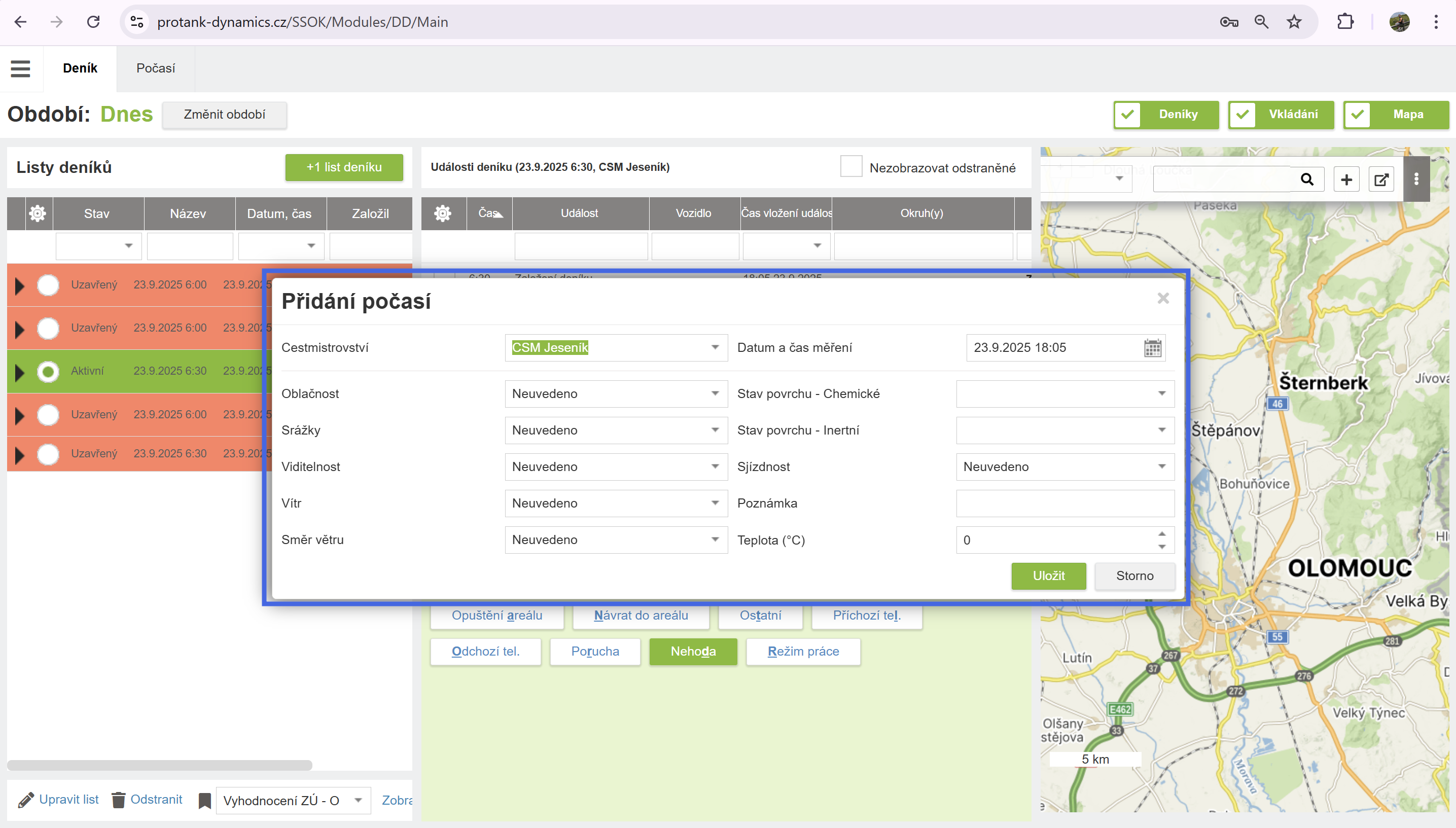The height and width of the screenshot is (828, 1456).
Task: Open the Sjízdnost dropdown
Action: coord(1161,467)
